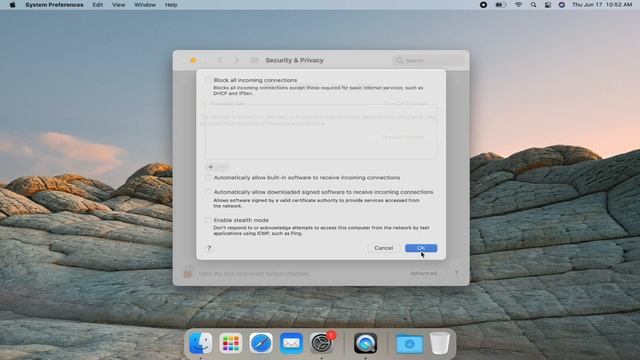
Task: Open Finder from the Dock
Action: pyautogui.click(x=200, y=343)
